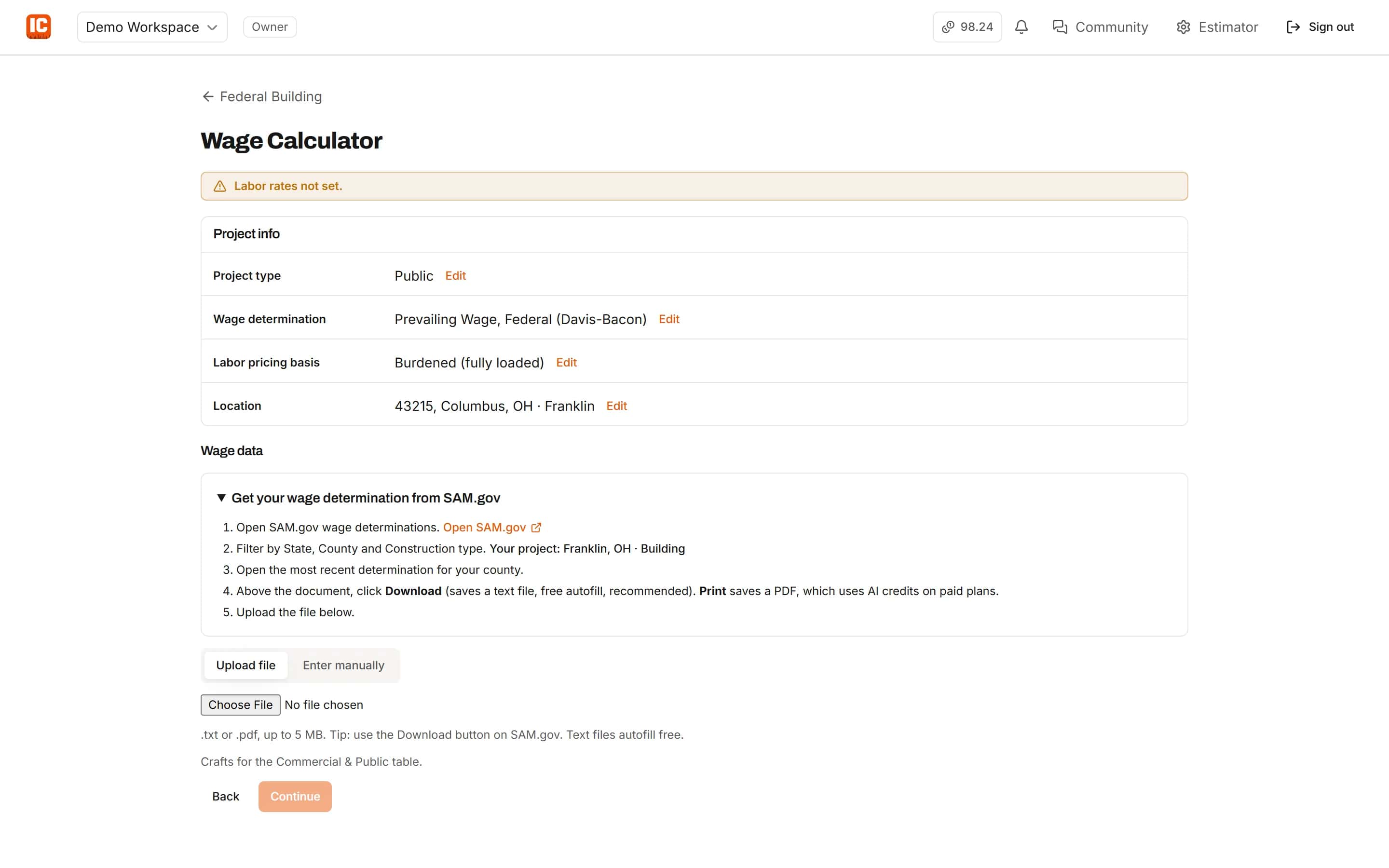Viewport: 1389px width, 868px height.
Task: Edit the Location
Action: tap(616, 406)
